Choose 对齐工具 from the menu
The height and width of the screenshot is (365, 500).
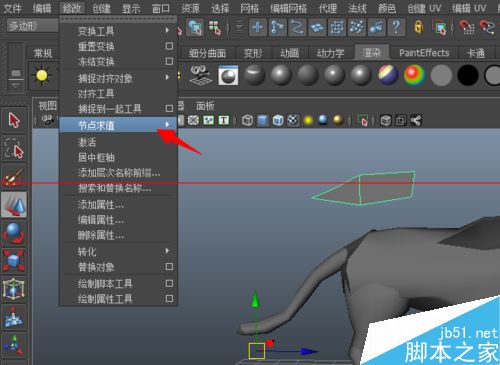click(x=118, y=94)
